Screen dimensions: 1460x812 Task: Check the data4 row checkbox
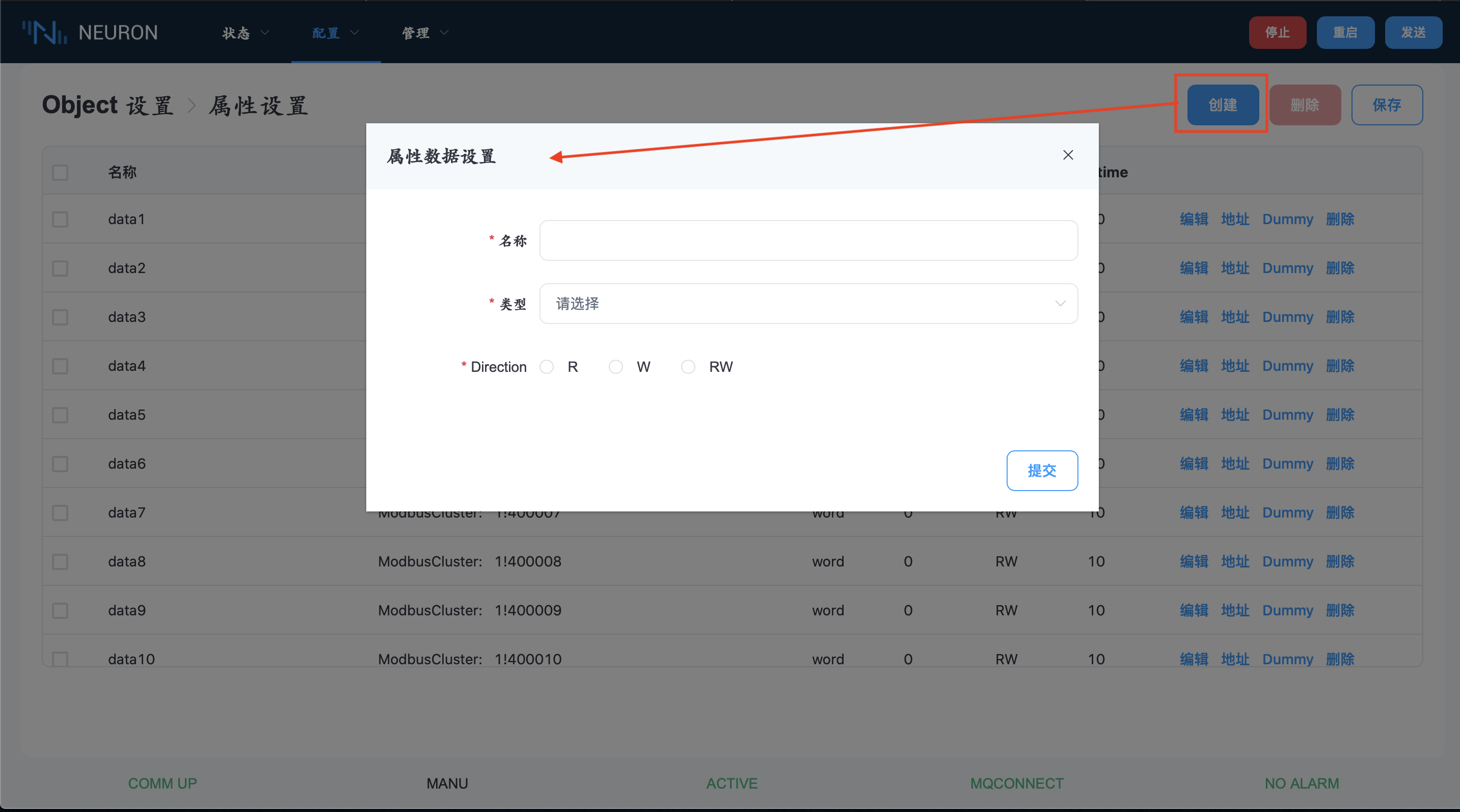[x=60, y=366]
